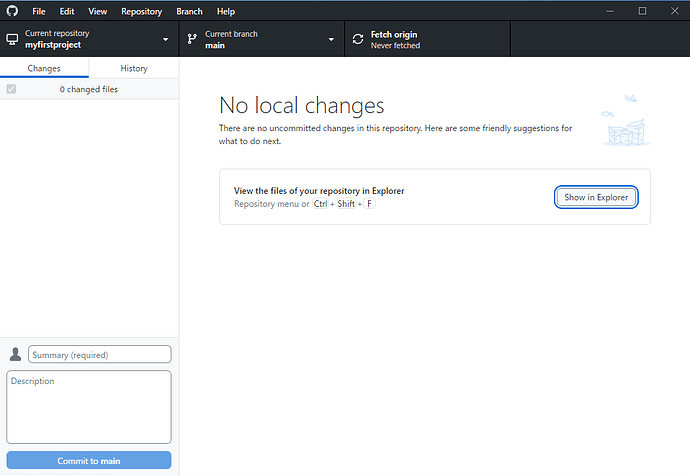Click the branch icon beside Current branch
Viewport: 690px width, 476px height.
192,40
